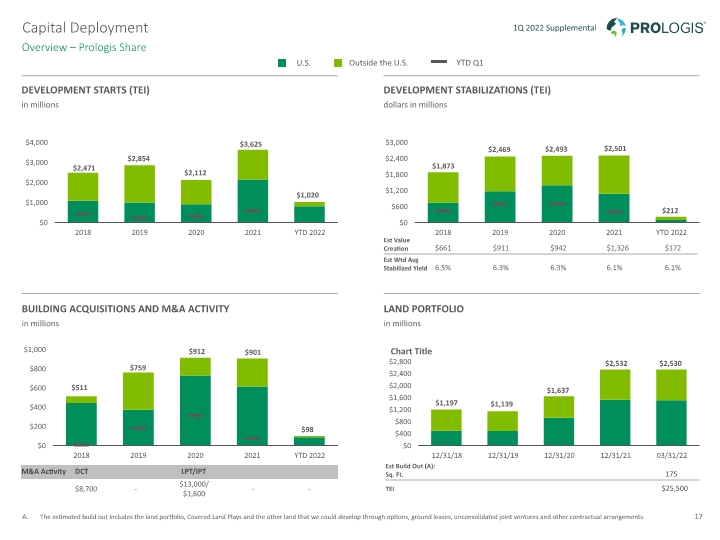Select the '1Q 2022 Supplemental' header text
Image resolution: width=720 pixels, height=540 pixels.
pyautogui.click(x=554, y=28)
